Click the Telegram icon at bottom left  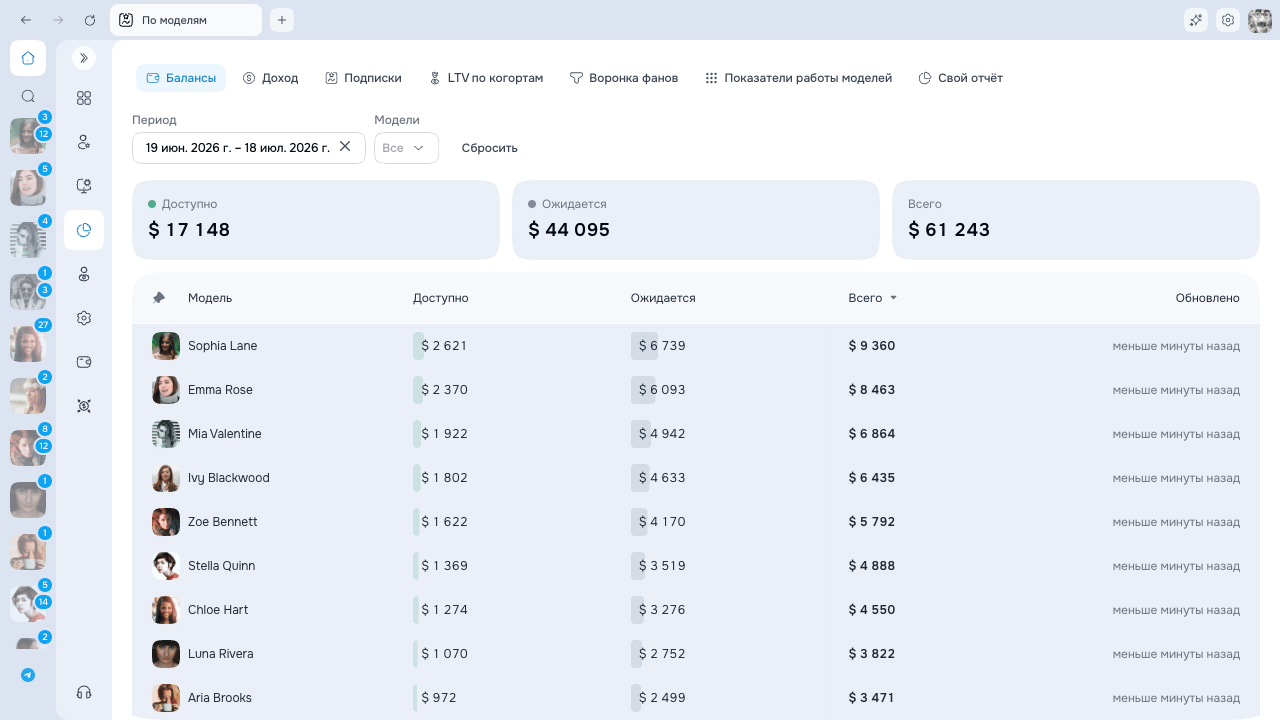[x=28, y=675]
